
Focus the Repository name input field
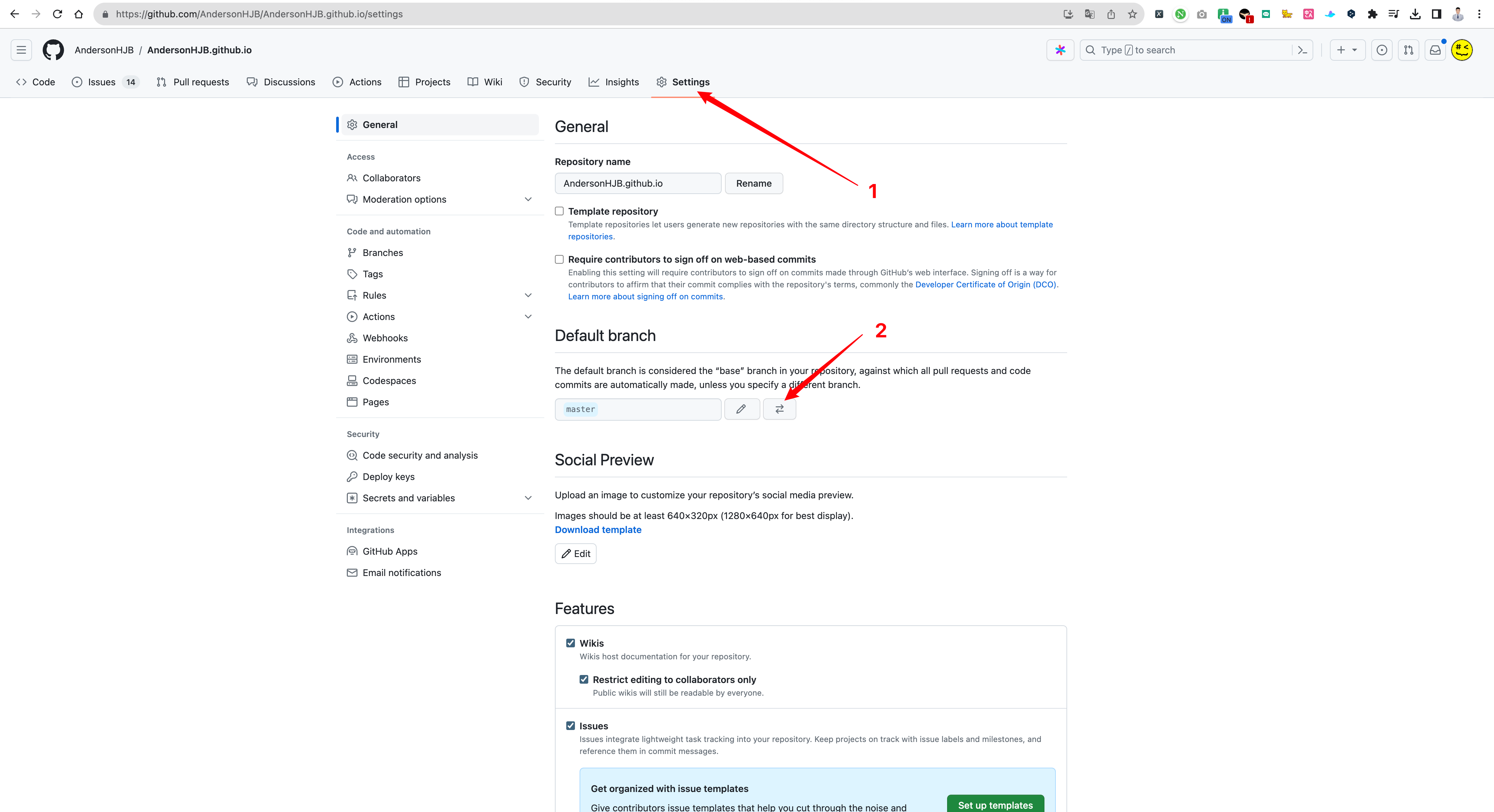coord(638,183)
